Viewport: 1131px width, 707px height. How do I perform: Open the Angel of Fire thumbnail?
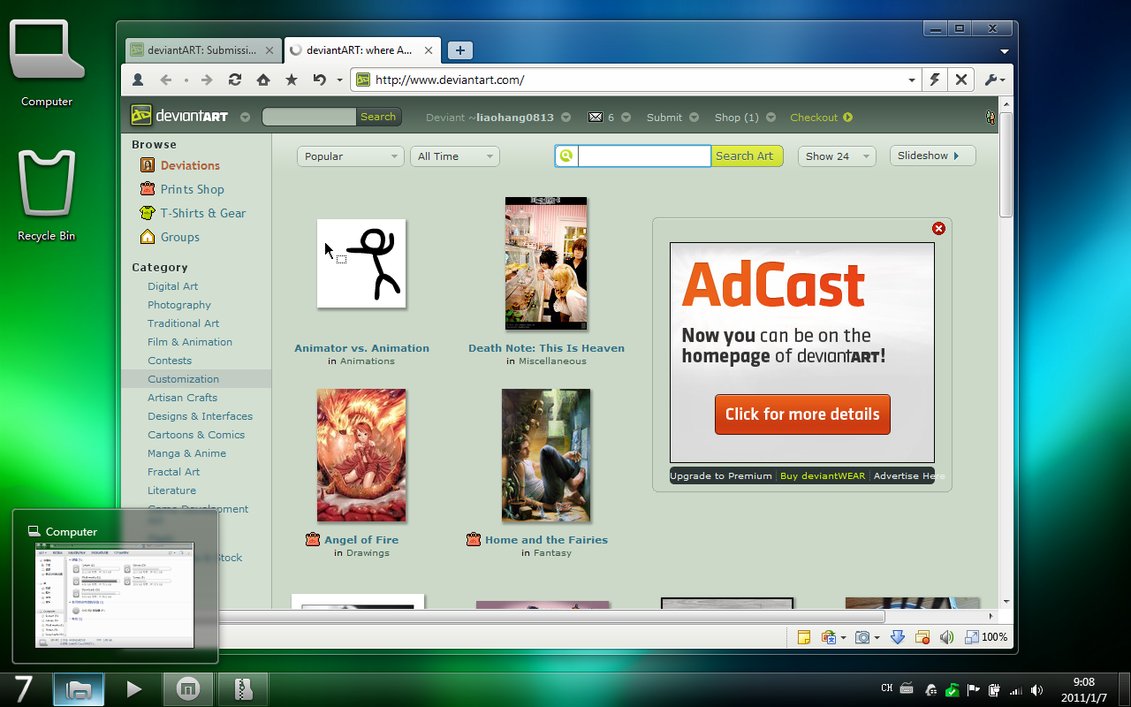click(x=361, y=455)
